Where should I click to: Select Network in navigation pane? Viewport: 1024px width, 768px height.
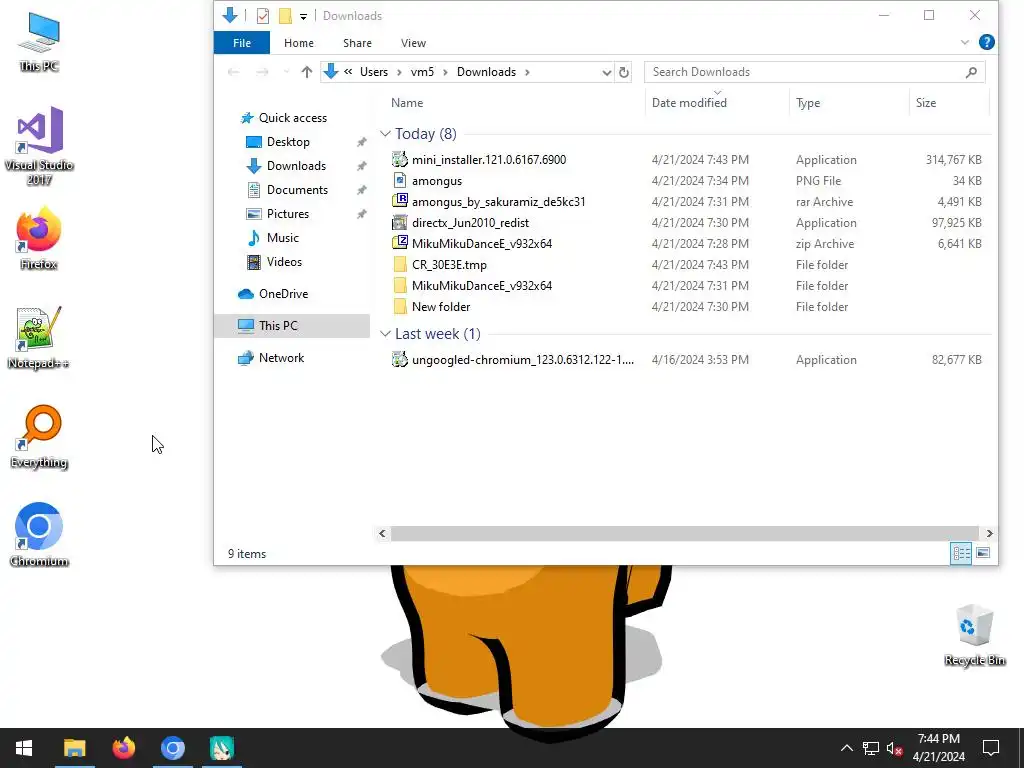281,358
